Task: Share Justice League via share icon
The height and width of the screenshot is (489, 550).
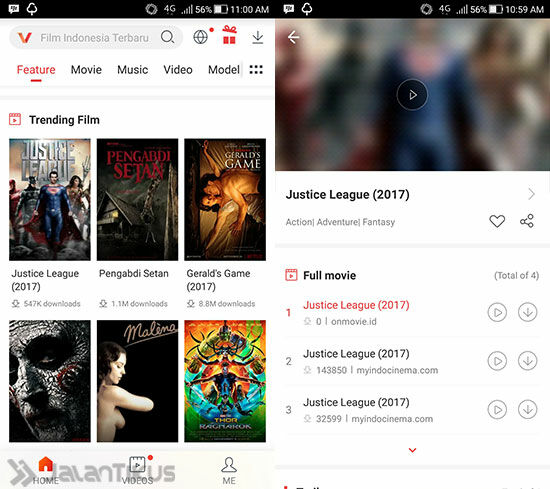Action: coord(527,221)
